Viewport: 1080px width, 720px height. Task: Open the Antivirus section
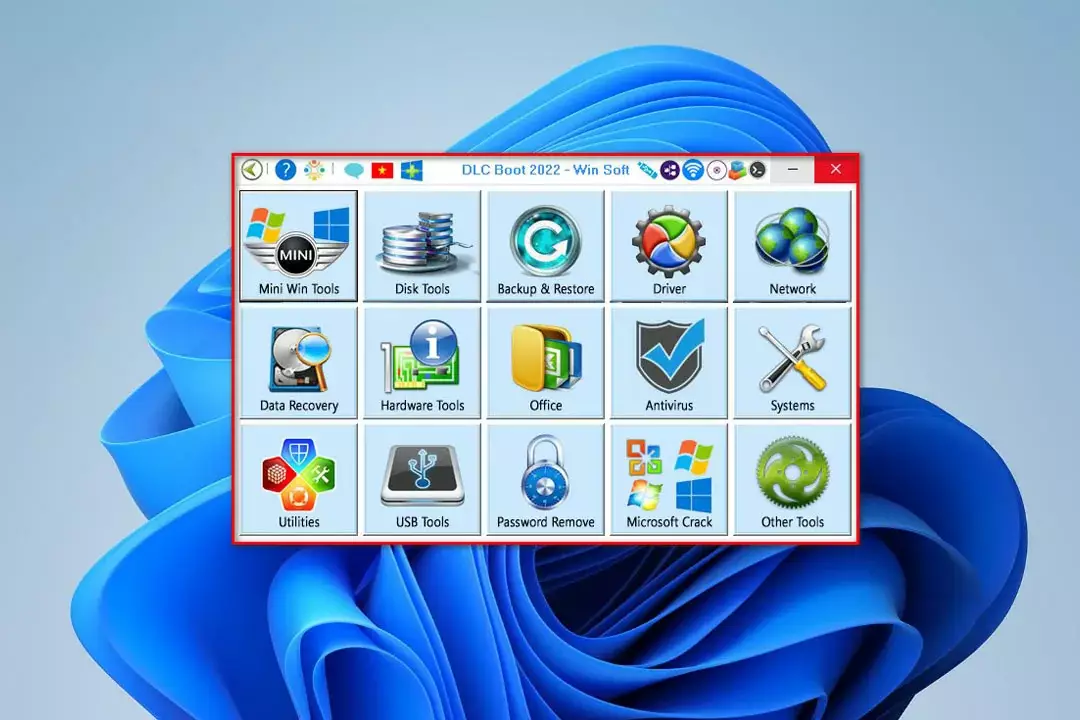[669, 363]
